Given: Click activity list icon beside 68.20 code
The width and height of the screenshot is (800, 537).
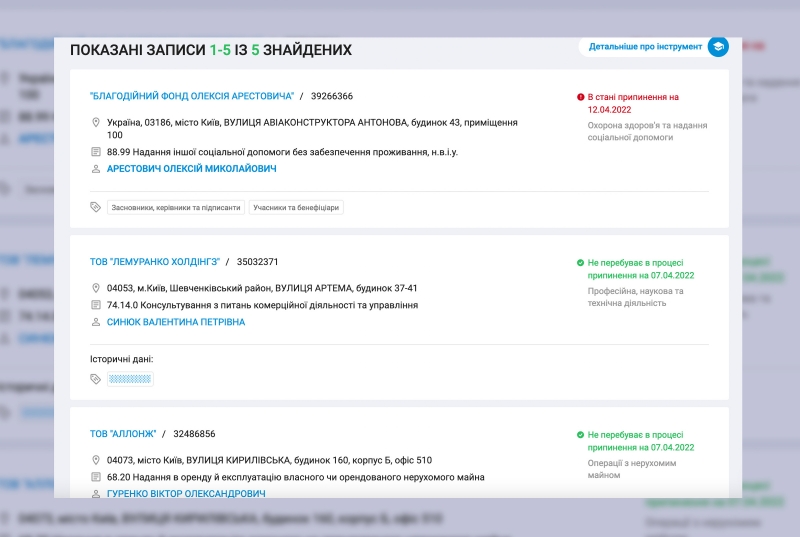Looking at the screenshot, I should tap(95, 477).
